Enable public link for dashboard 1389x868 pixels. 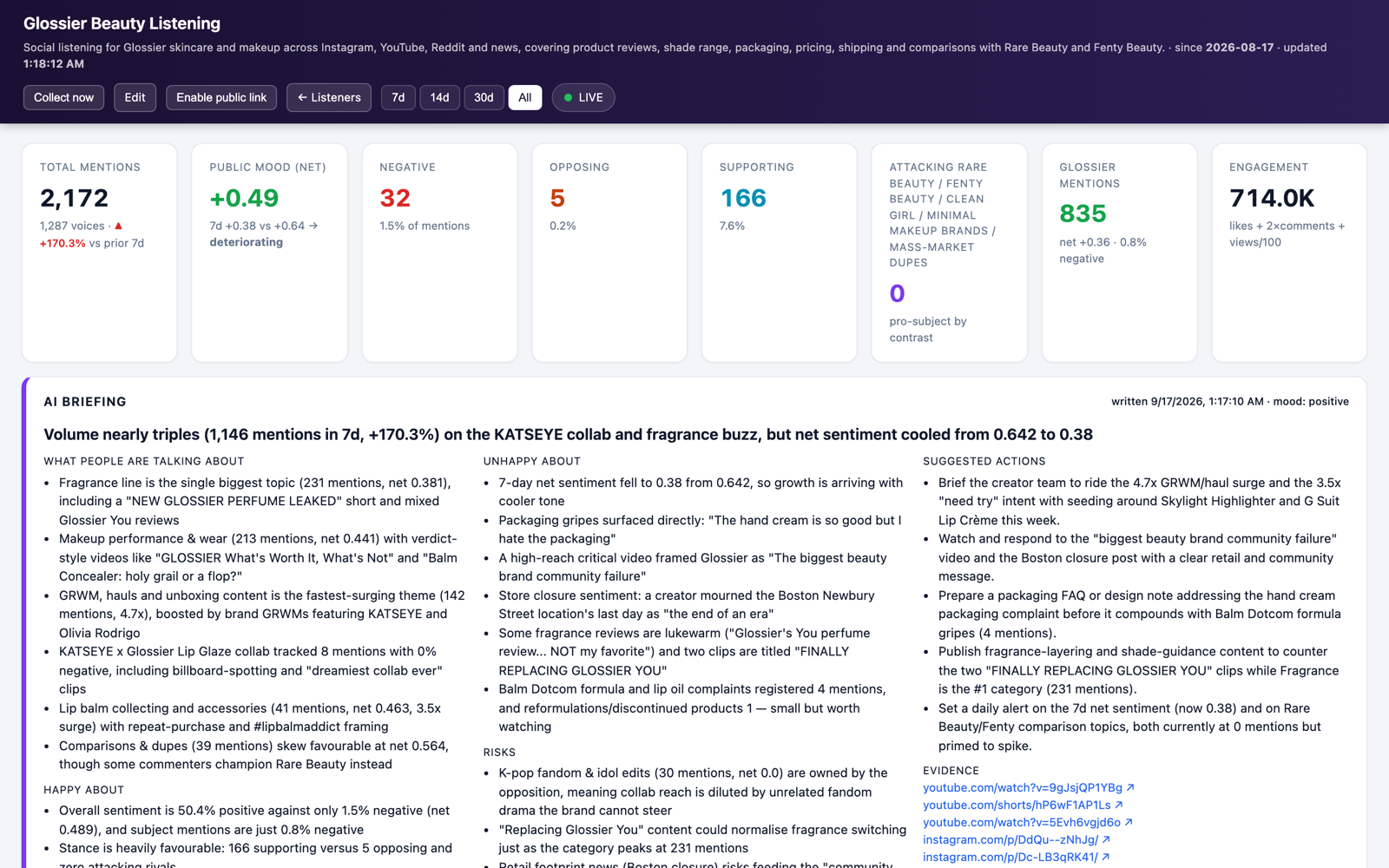pos(221,97)
